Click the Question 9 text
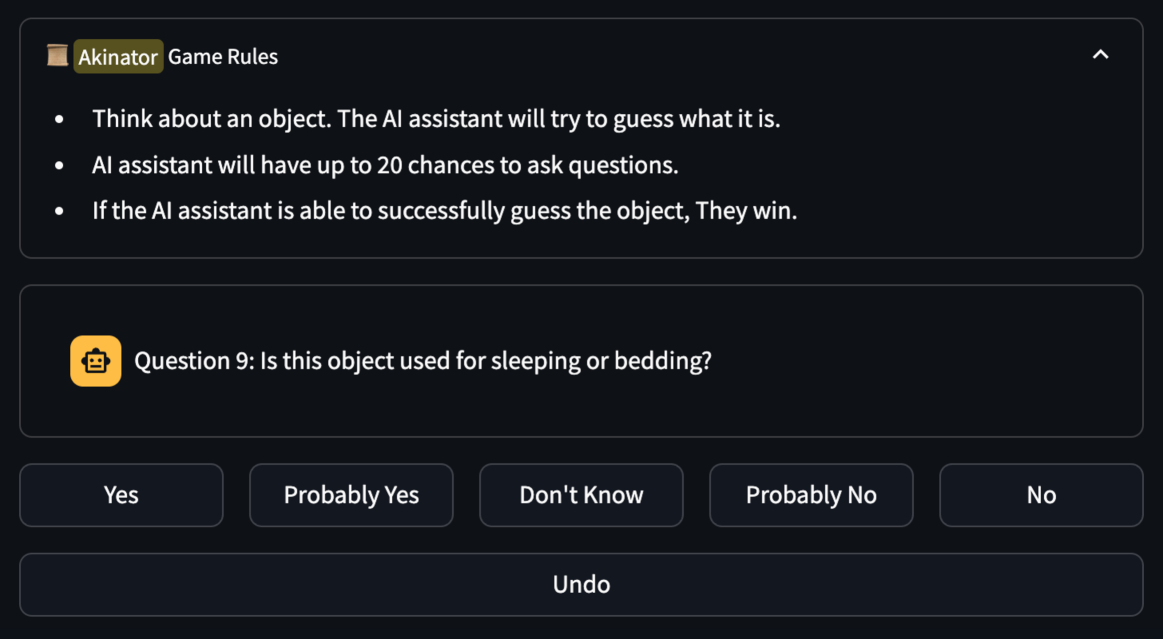The image size is (1163, 639). pyautogui.click(x=423, y=361)
